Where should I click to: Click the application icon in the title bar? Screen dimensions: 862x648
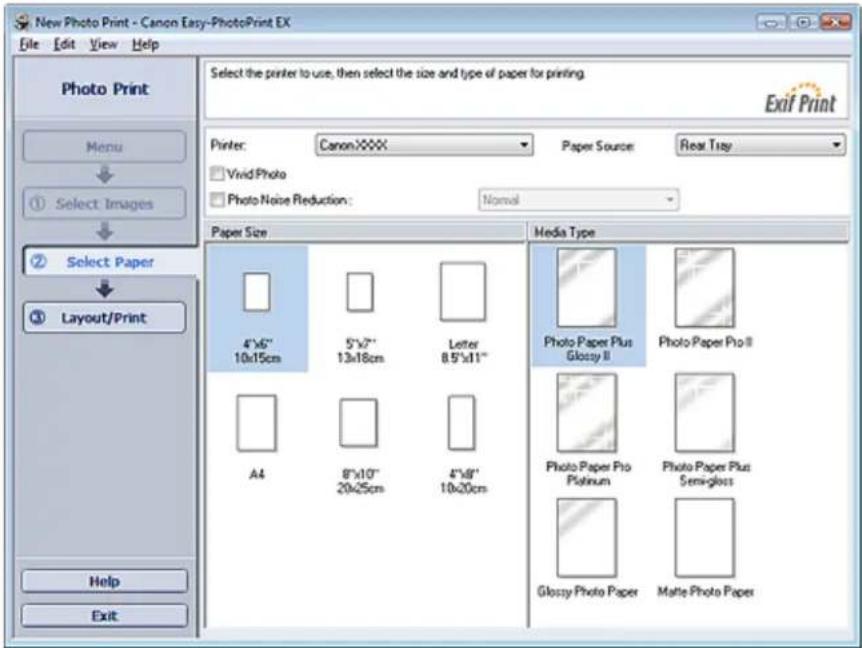click(x=23, y=23)
